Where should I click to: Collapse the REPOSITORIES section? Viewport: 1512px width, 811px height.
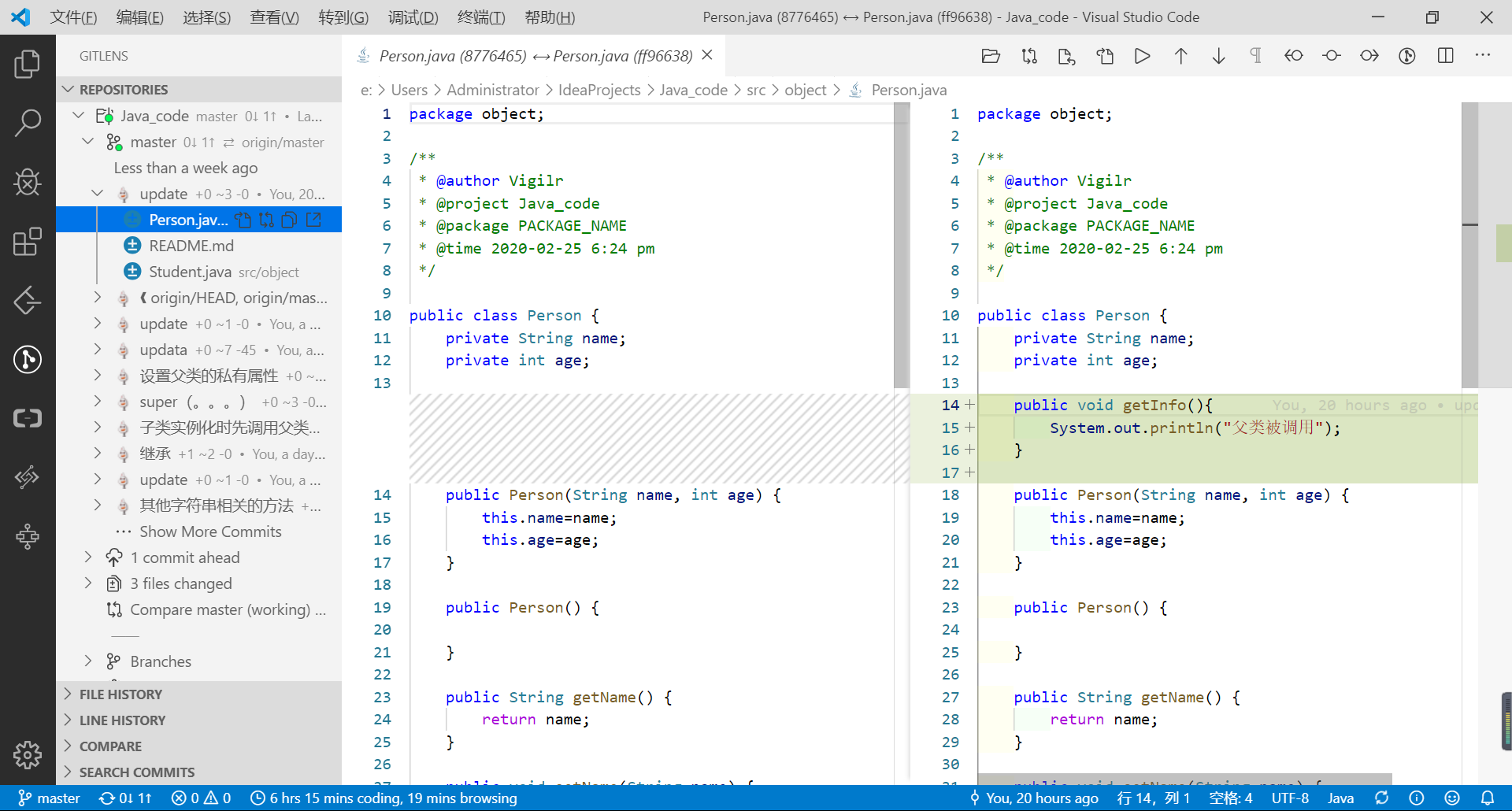pos(123,90)
